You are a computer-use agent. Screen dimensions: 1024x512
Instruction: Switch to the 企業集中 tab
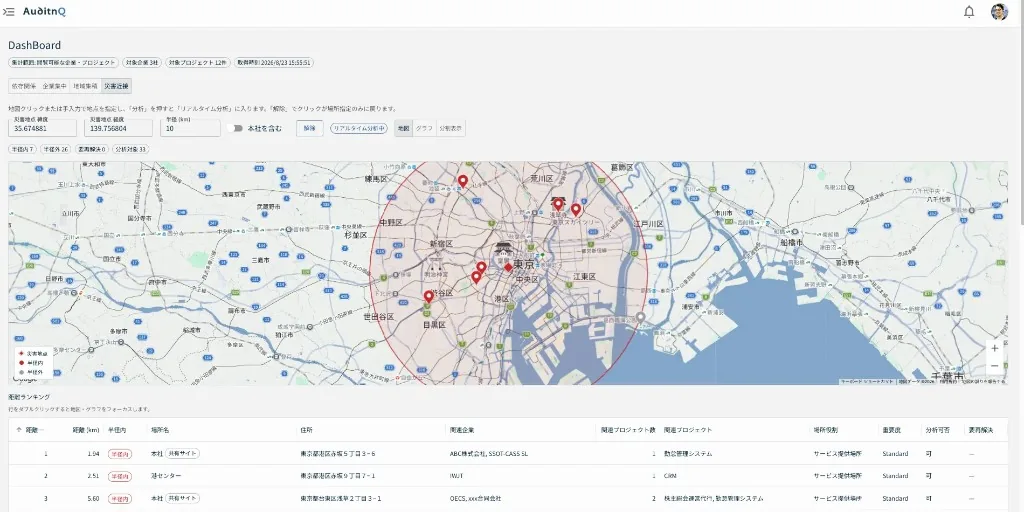point(54,86)
